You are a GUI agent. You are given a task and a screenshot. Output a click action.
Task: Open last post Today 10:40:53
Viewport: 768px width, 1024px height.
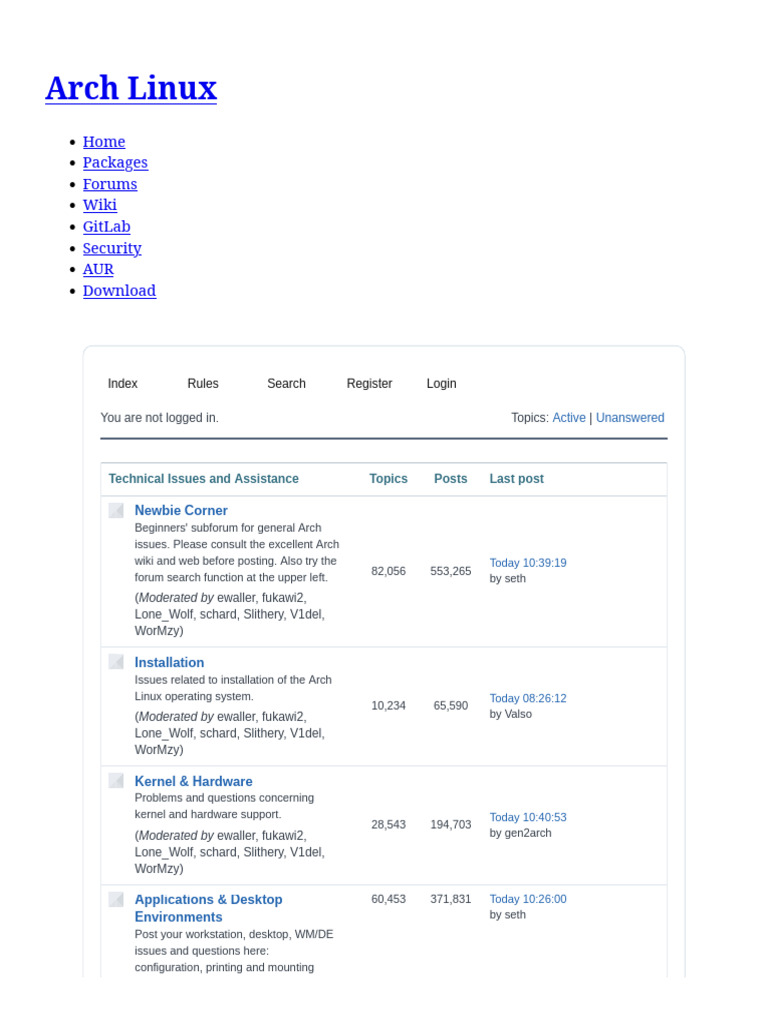pyautogui.click(x=528, y=817)
